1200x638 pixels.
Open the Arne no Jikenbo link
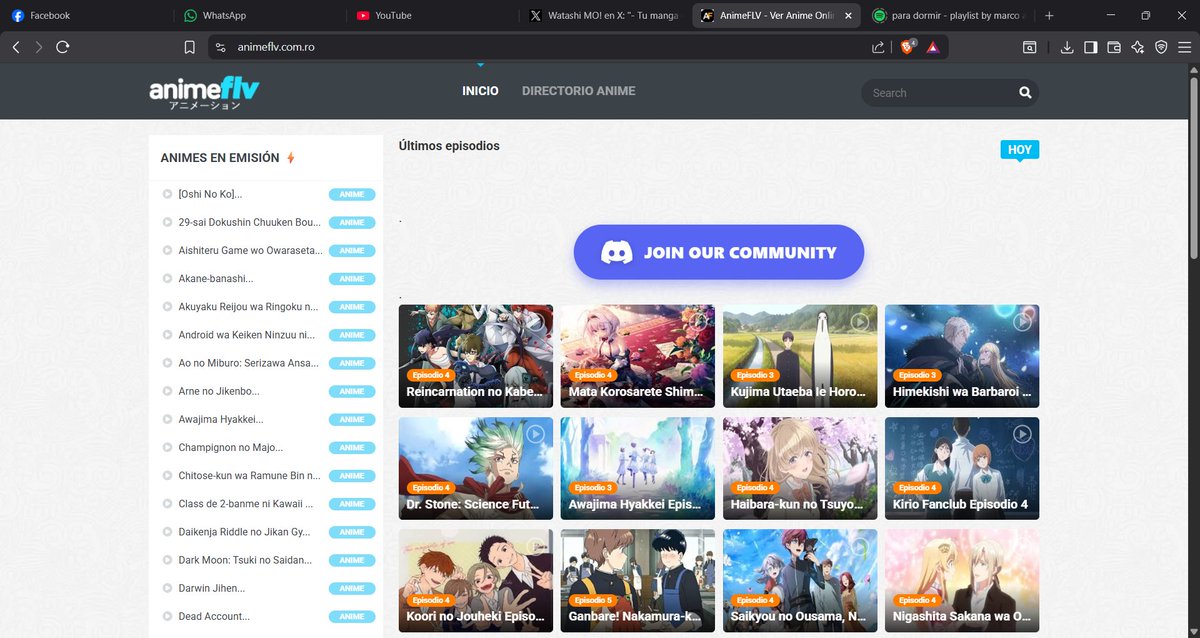coord(219,391)
